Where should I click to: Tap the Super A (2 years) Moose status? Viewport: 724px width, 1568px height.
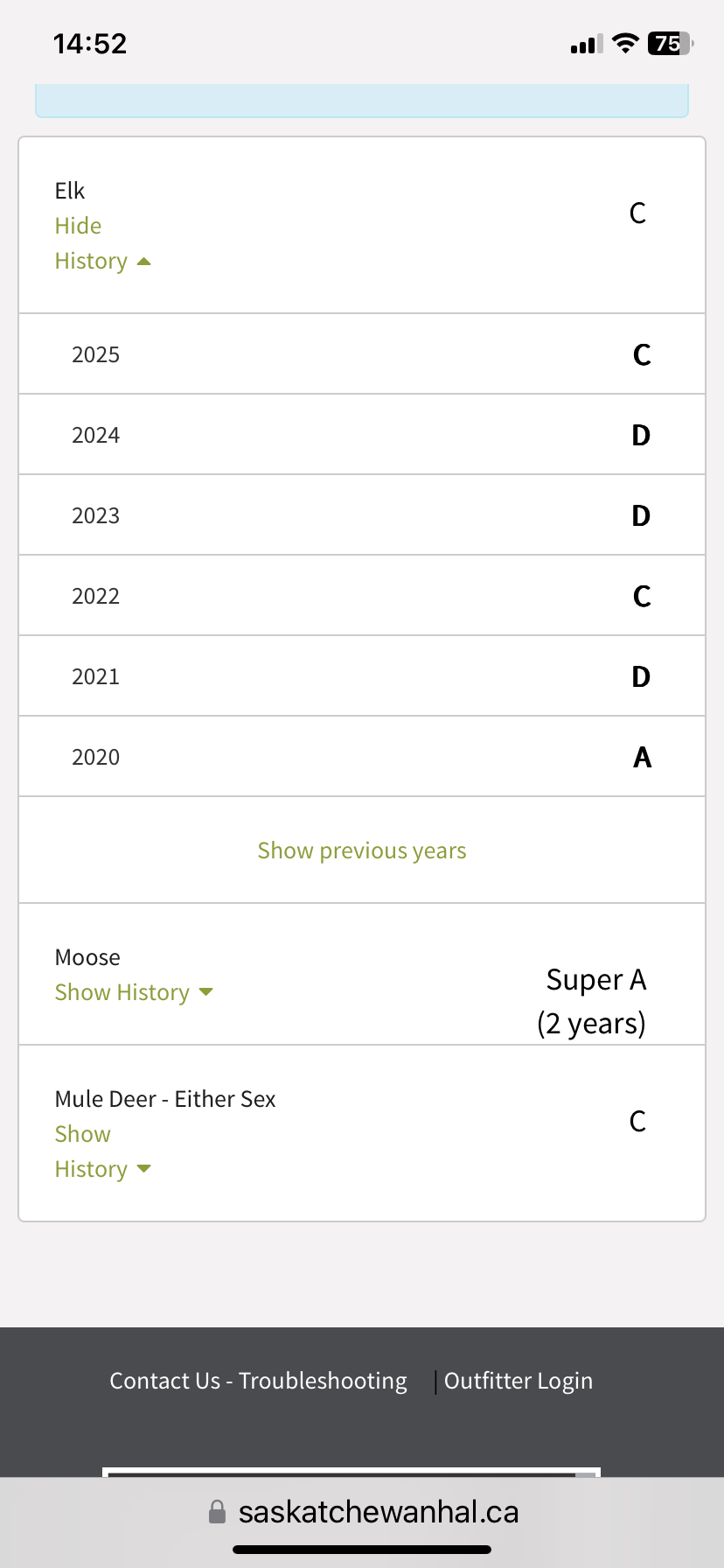(x=593, y=1001)
